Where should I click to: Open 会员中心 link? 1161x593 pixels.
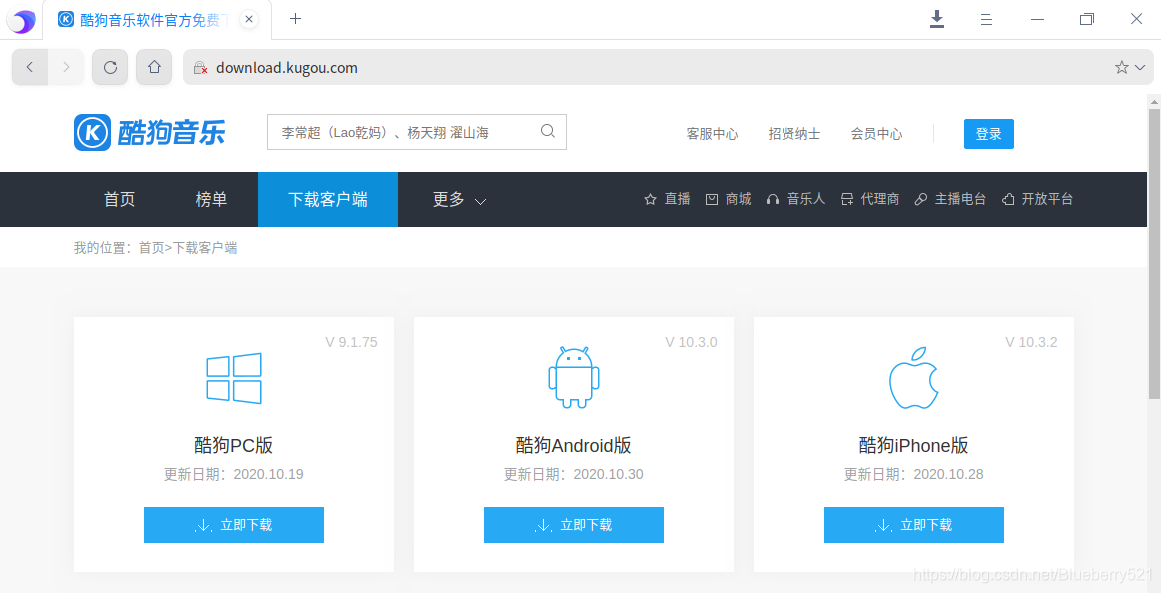coord(876,134)
